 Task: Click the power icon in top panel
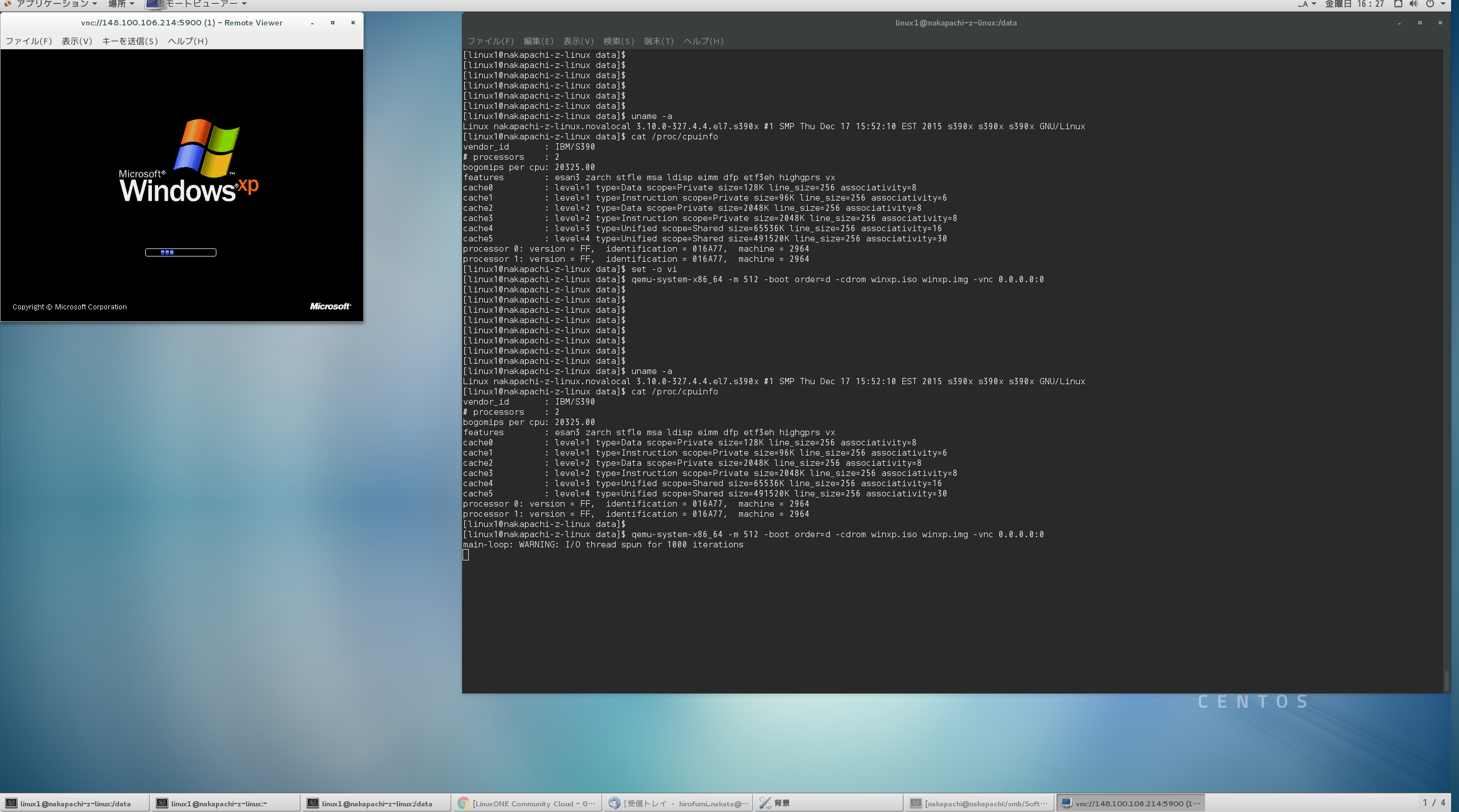click(x=1430, y=4)
